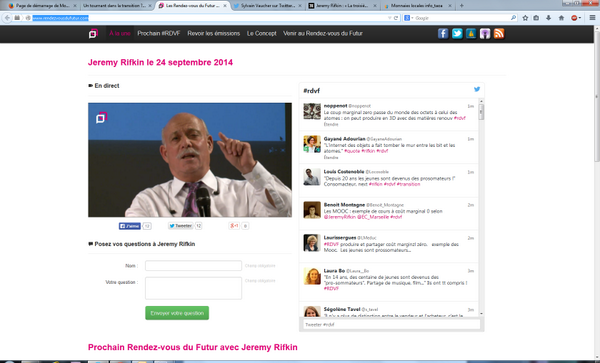Click the green 'Envoyer votre question' button
The width and height of the screenshot is (600, 363).
(x=177, y=313)
